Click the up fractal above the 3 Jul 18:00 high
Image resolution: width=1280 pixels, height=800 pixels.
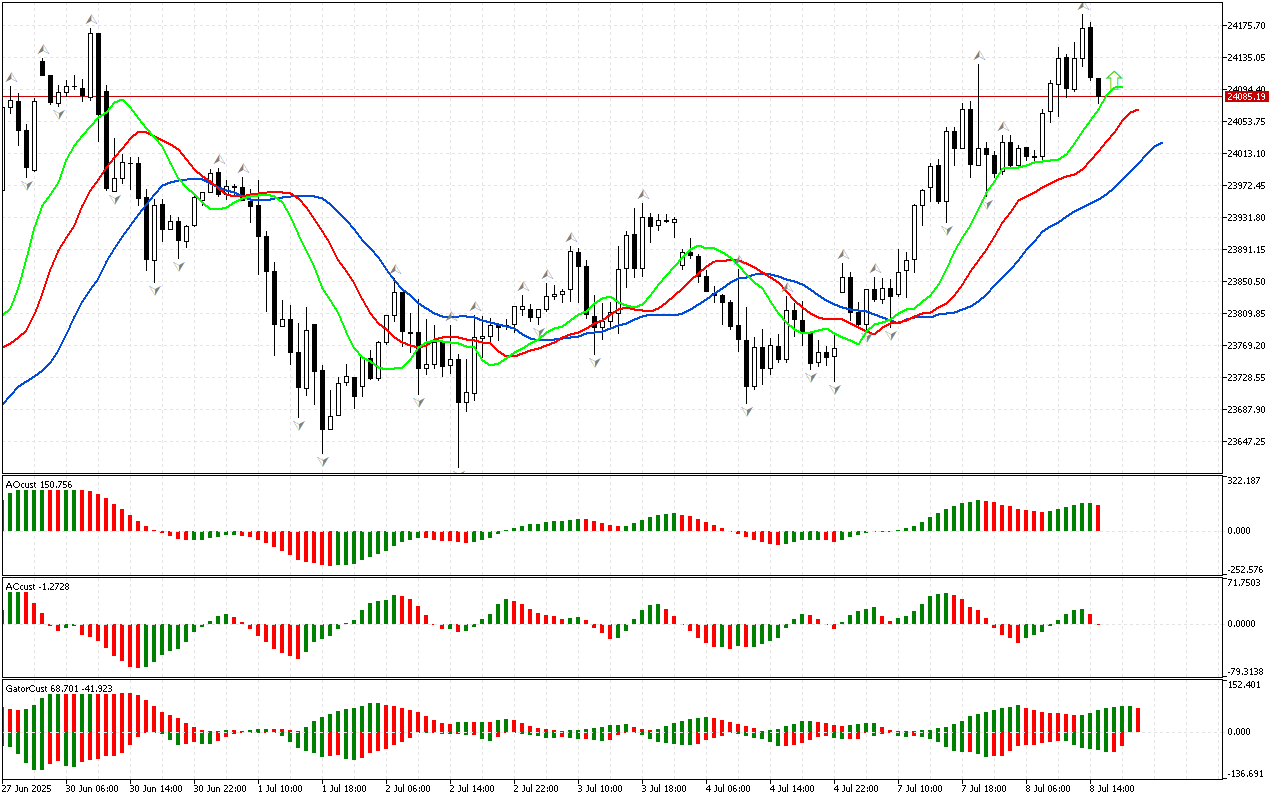coord(645,193)
